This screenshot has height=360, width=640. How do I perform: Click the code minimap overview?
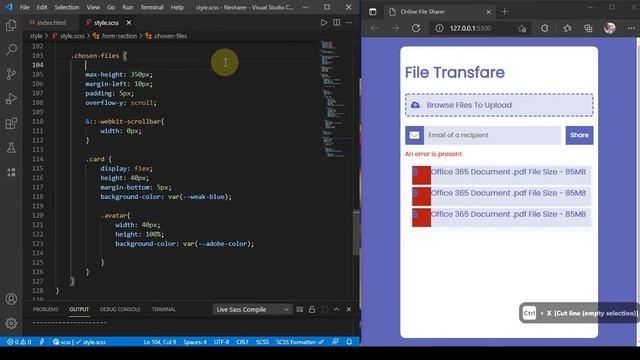click(335, 100)
